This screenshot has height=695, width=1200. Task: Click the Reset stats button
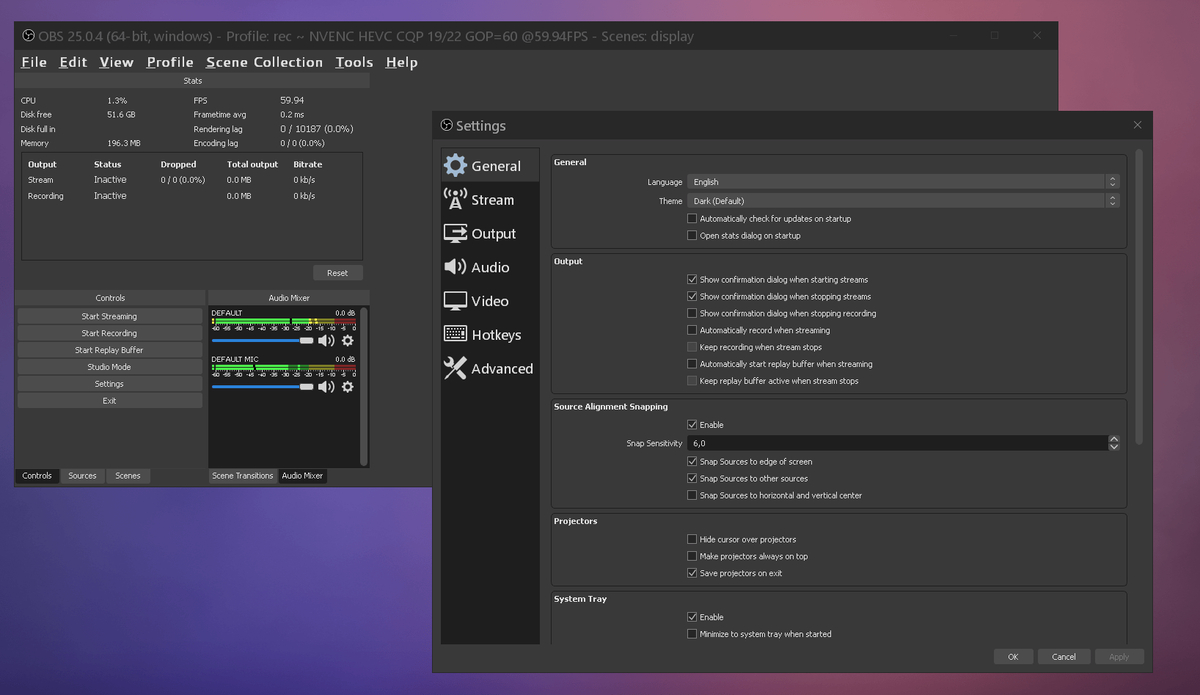tap(338, 273)
